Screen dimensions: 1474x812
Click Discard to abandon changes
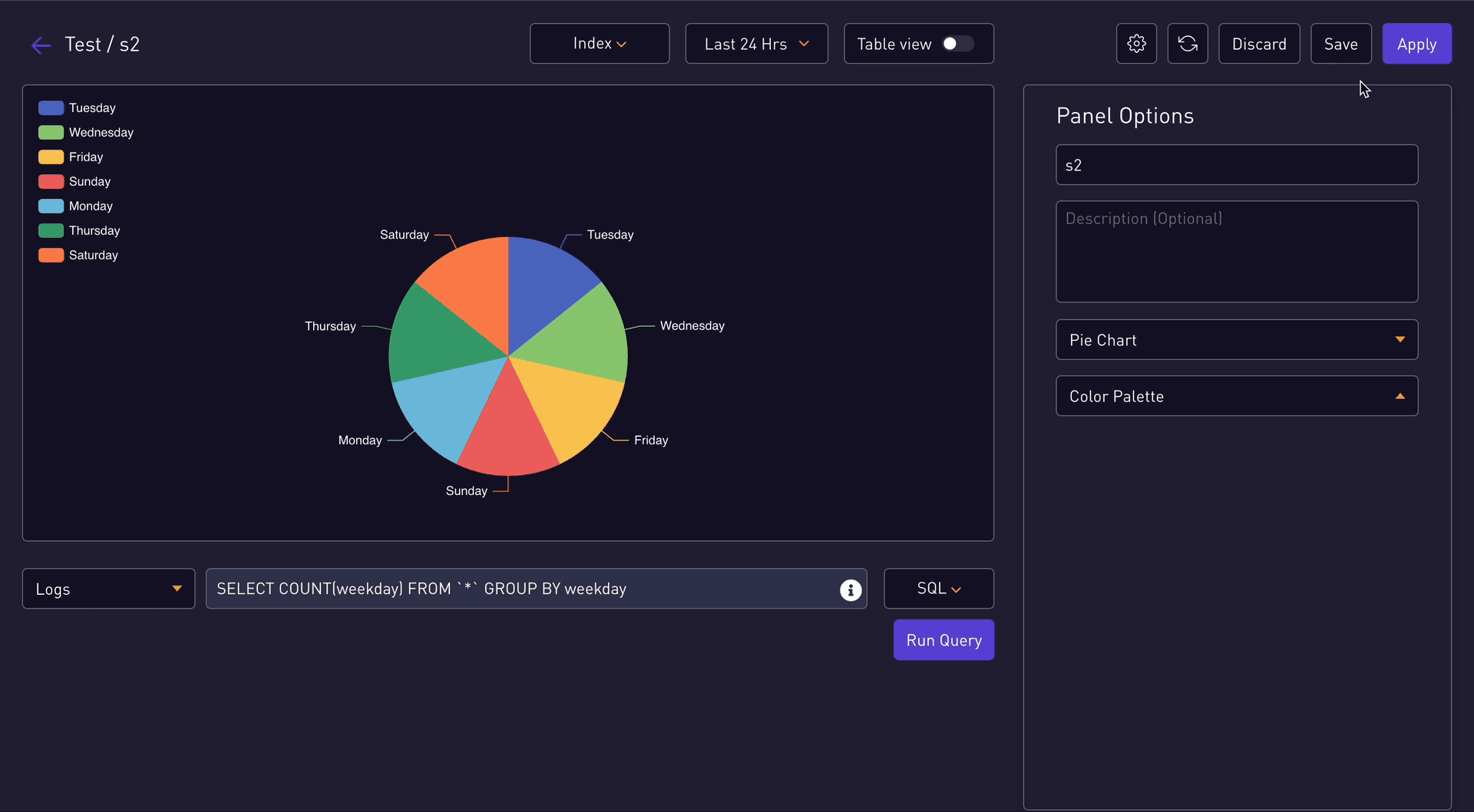[1259, 44]
